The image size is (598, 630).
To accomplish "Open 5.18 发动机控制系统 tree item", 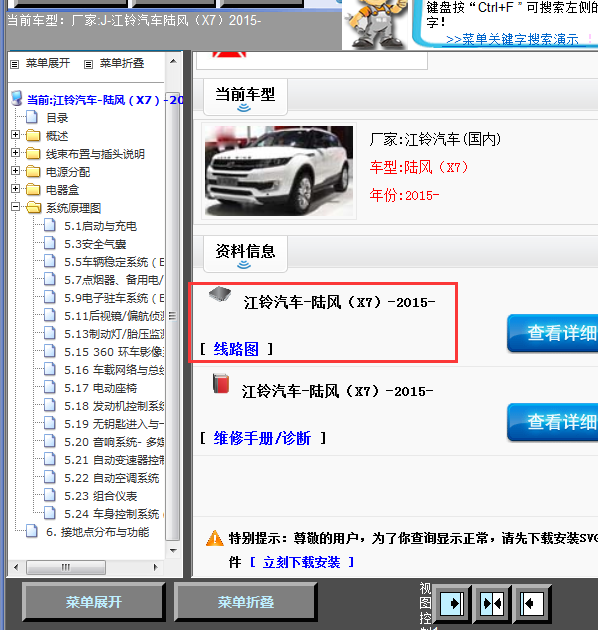I will tap(114, 406).
